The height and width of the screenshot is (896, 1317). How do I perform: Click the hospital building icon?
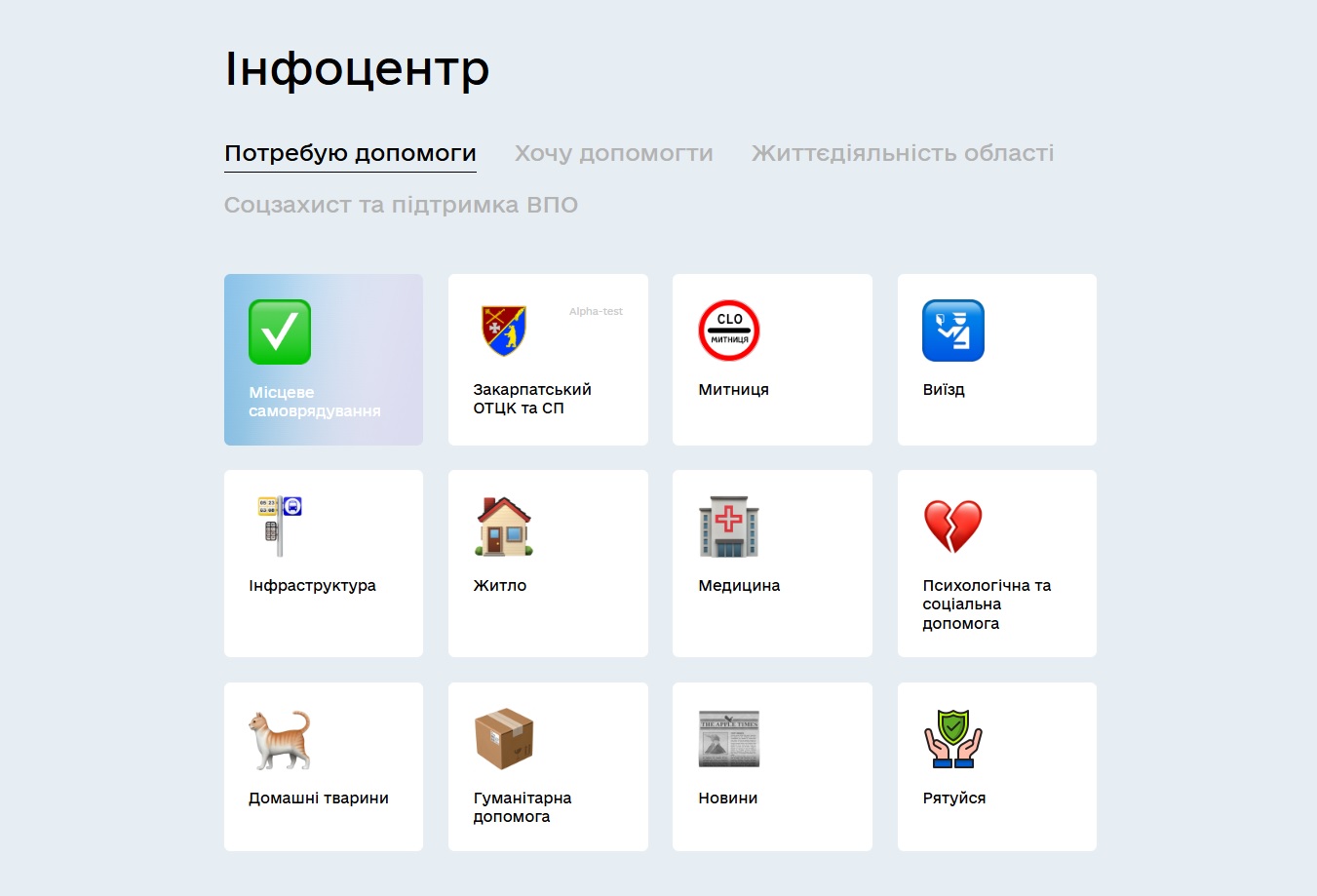729,526
